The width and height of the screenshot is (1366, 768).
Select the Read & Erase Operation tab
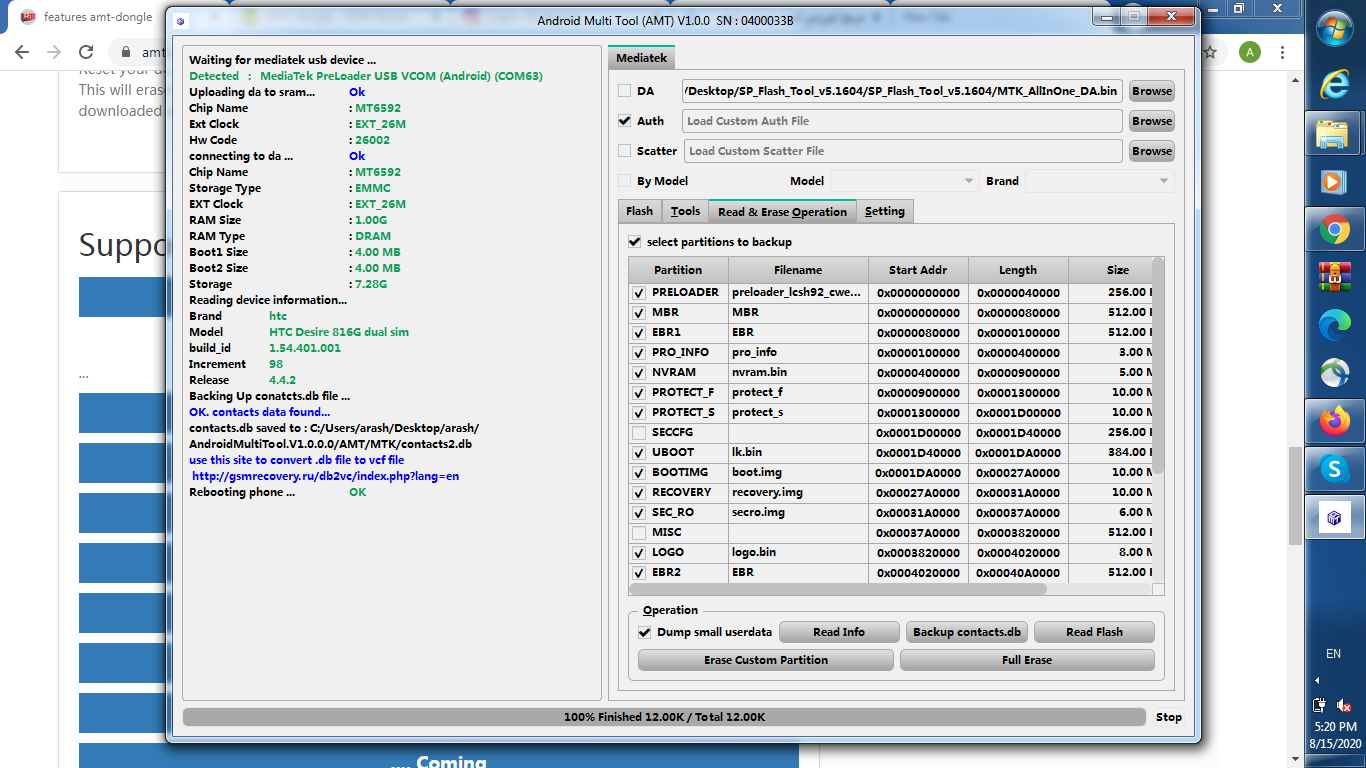click(x=782, y=211)
